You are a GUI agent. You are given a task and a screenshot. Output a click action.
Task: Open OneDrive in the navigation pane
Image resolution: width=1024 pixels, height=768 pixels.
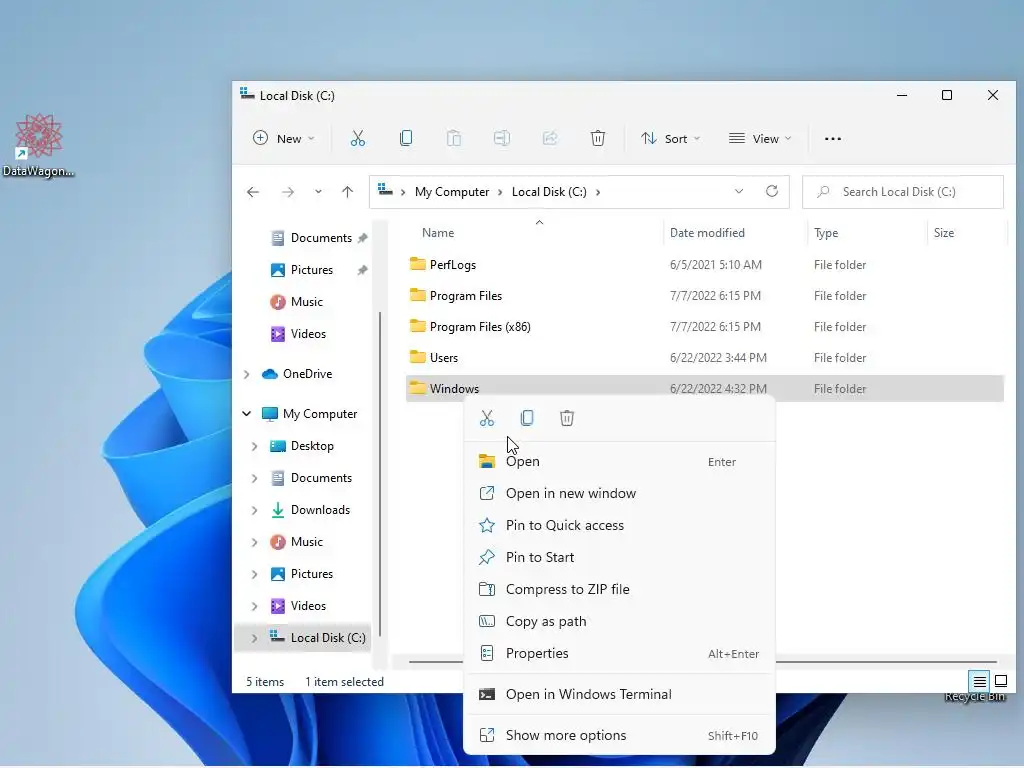pyautogui.click(x=307, y=374)
